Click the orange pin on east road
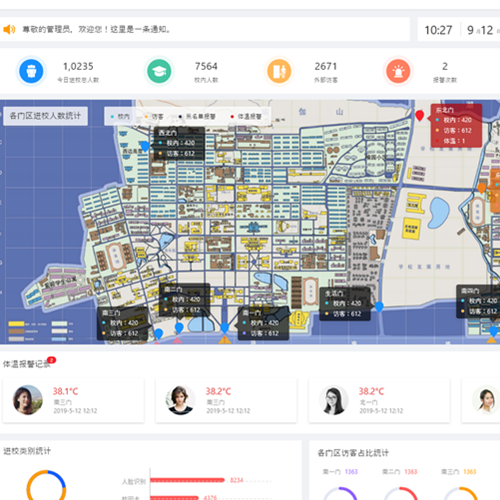Viewport: 500px width, 500px height. click(x=481, y=188)
